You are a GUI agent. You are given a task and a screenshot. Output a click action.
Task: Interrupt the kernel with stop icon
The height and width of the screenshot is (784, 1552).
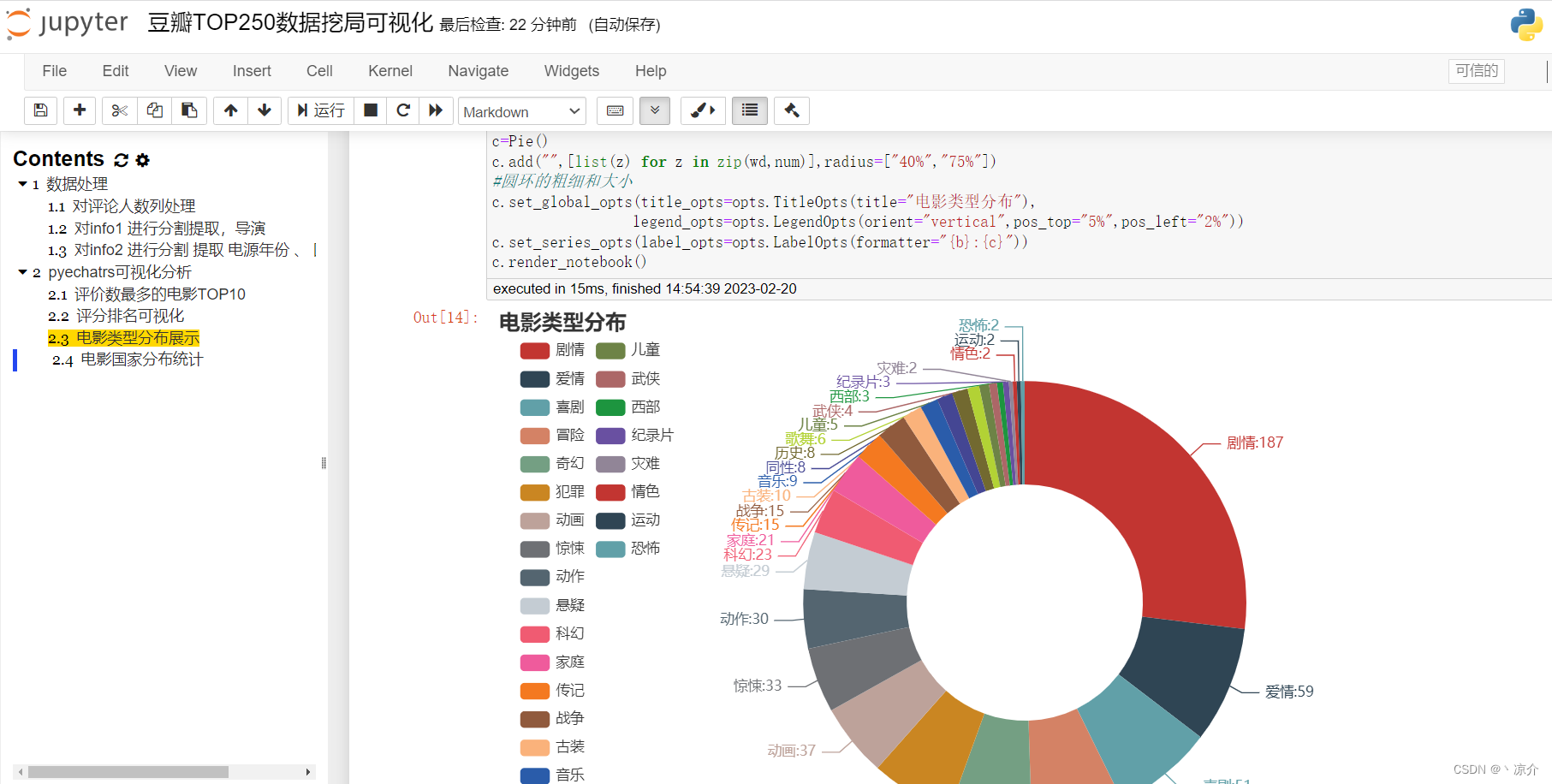pos(371,110)
